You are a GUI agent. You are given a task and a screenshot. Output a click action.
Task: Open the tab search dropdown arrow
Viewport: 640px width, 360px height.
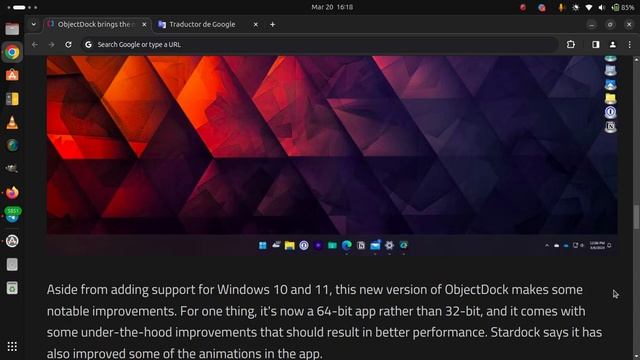click(x=33, y=24)
